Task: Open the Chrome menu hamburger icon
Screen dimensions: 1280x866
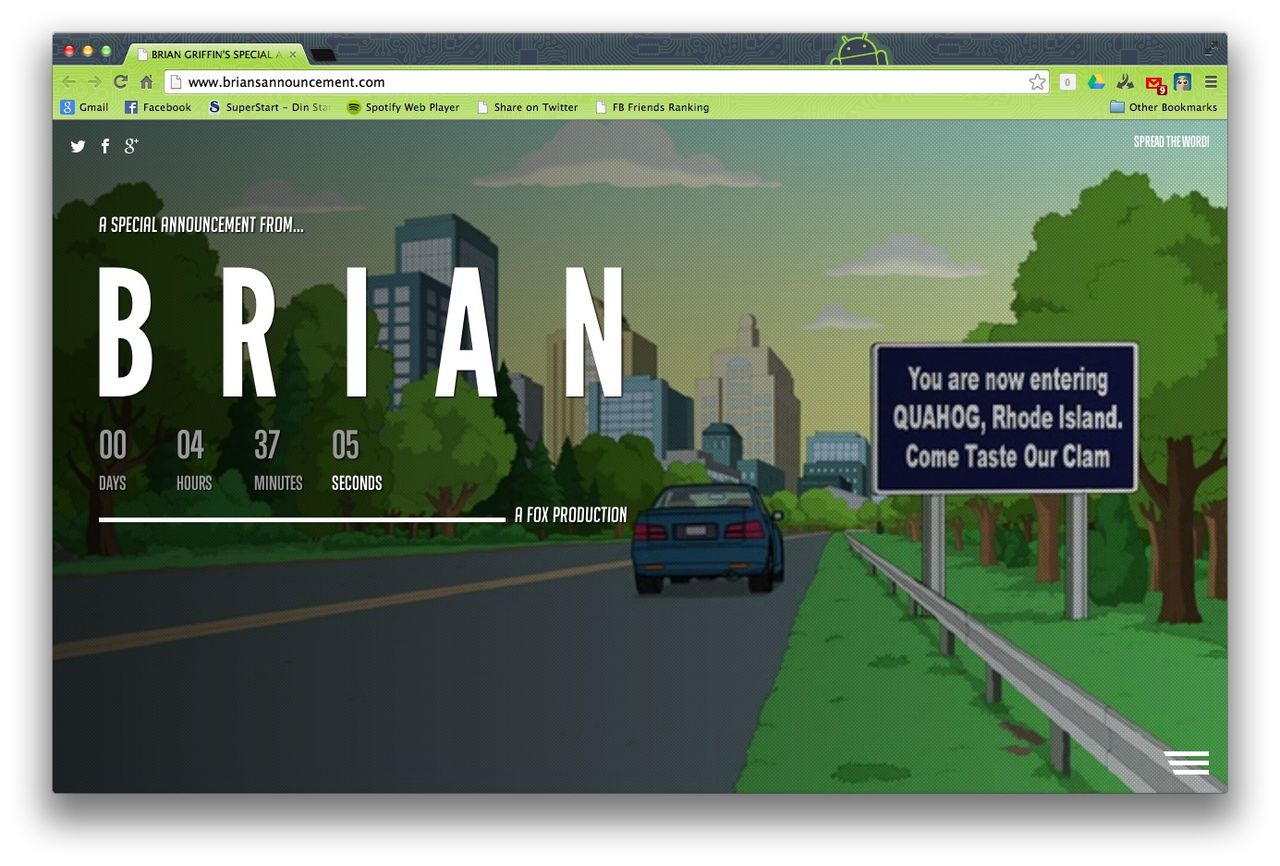Action: 1211,82
